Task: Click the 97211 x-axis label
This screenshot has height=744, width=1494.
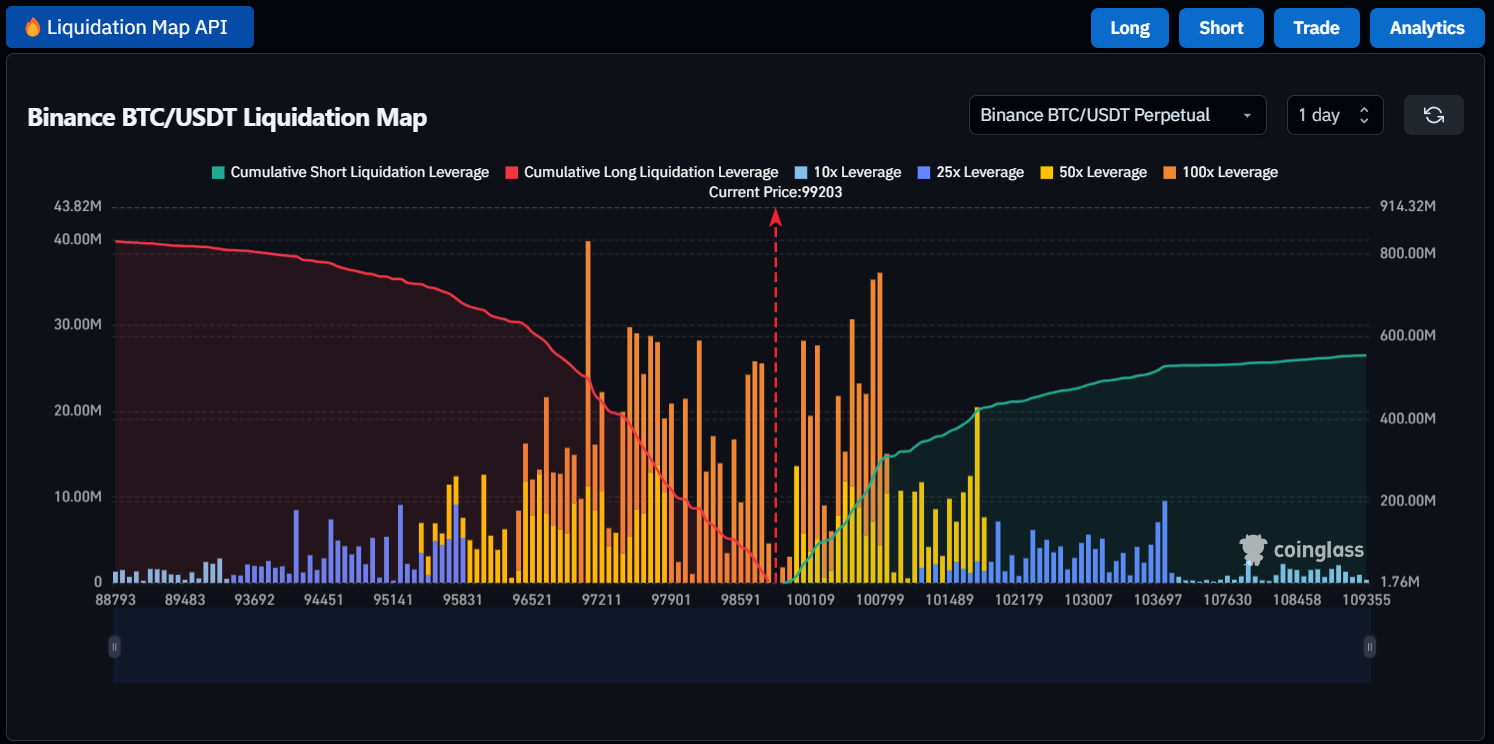Action: [x=602, y=600]
